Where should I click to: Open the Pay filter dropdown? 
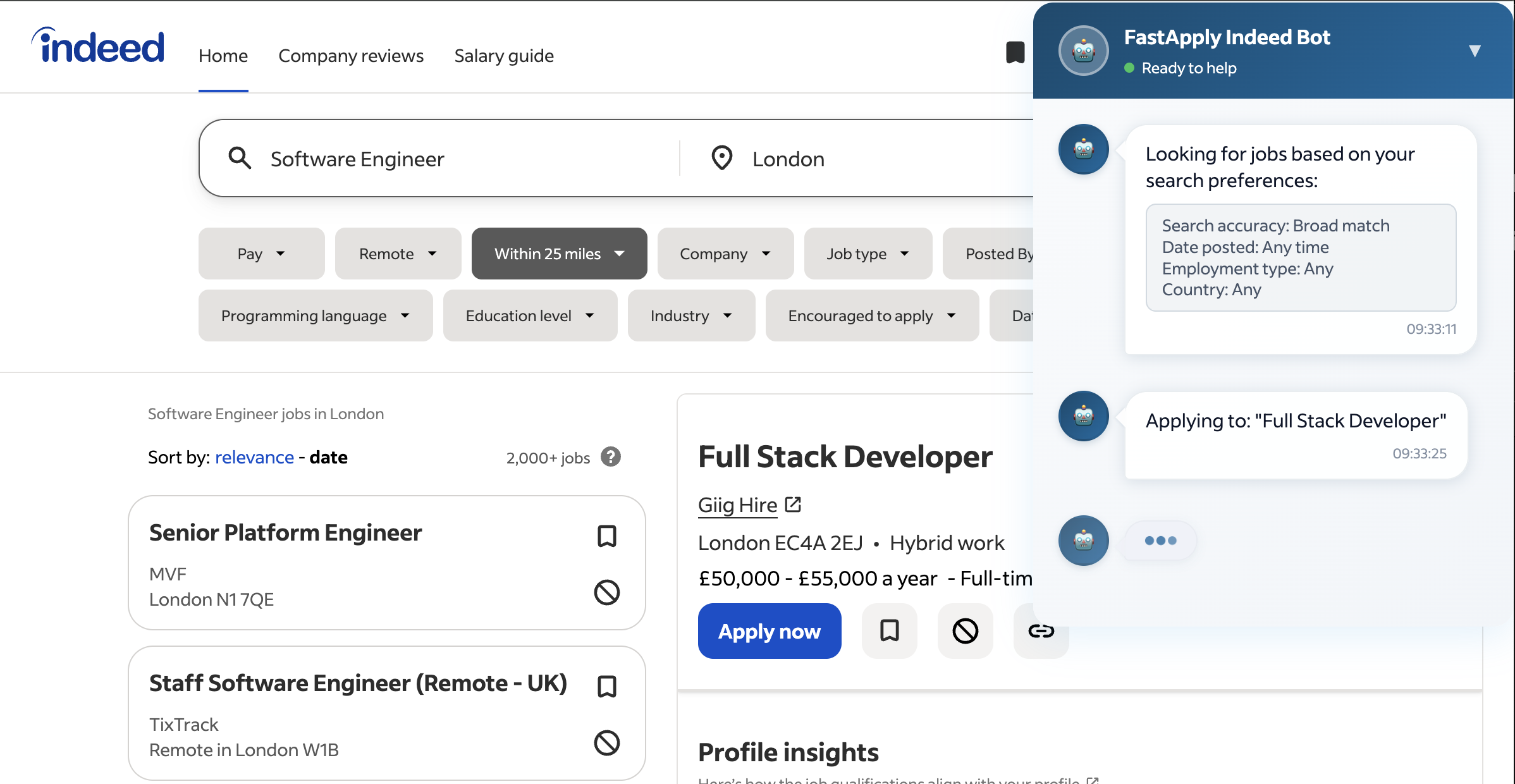point(261,254)
